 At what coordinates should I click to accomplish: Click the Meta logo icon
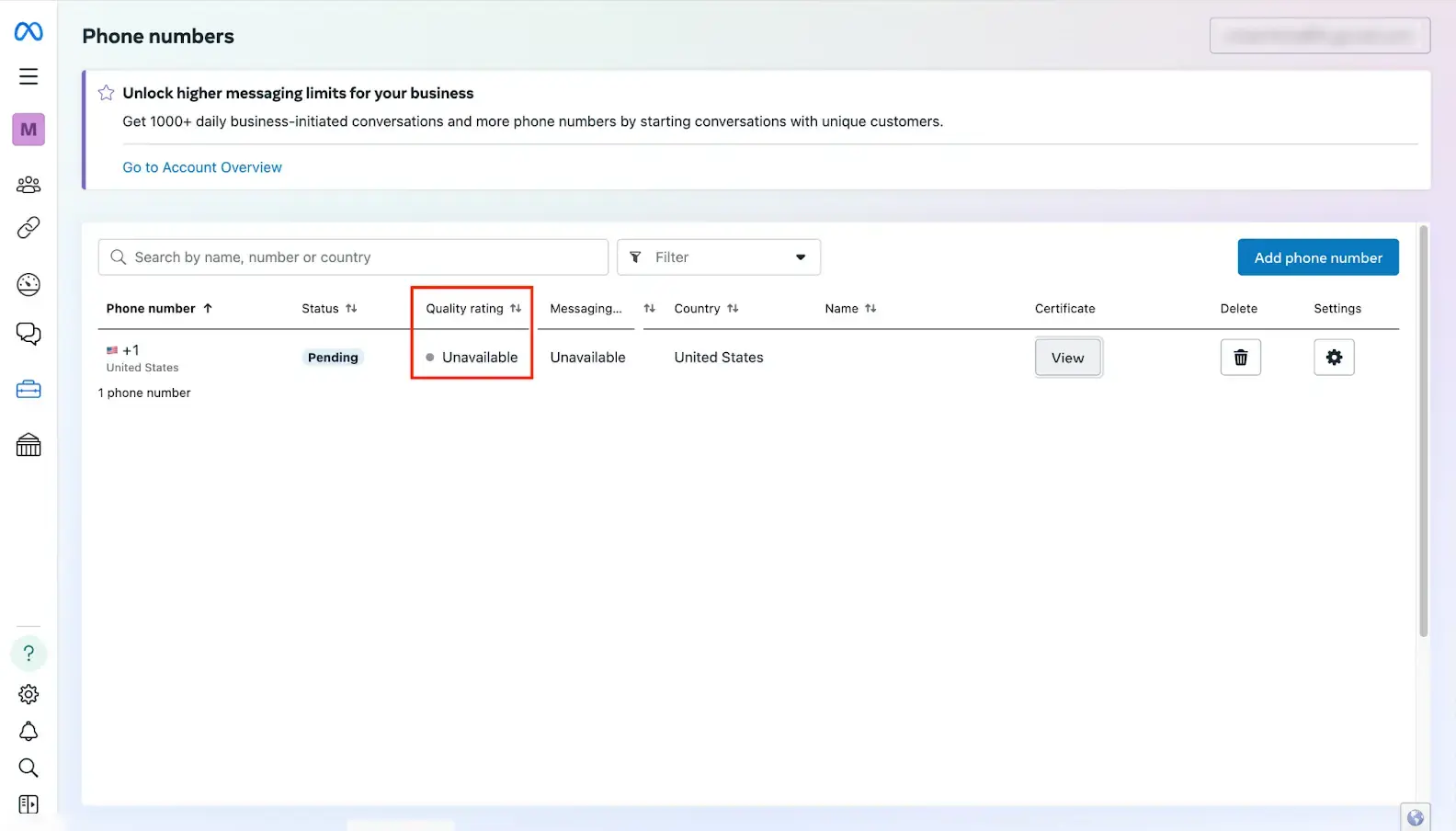click(28, 32)
